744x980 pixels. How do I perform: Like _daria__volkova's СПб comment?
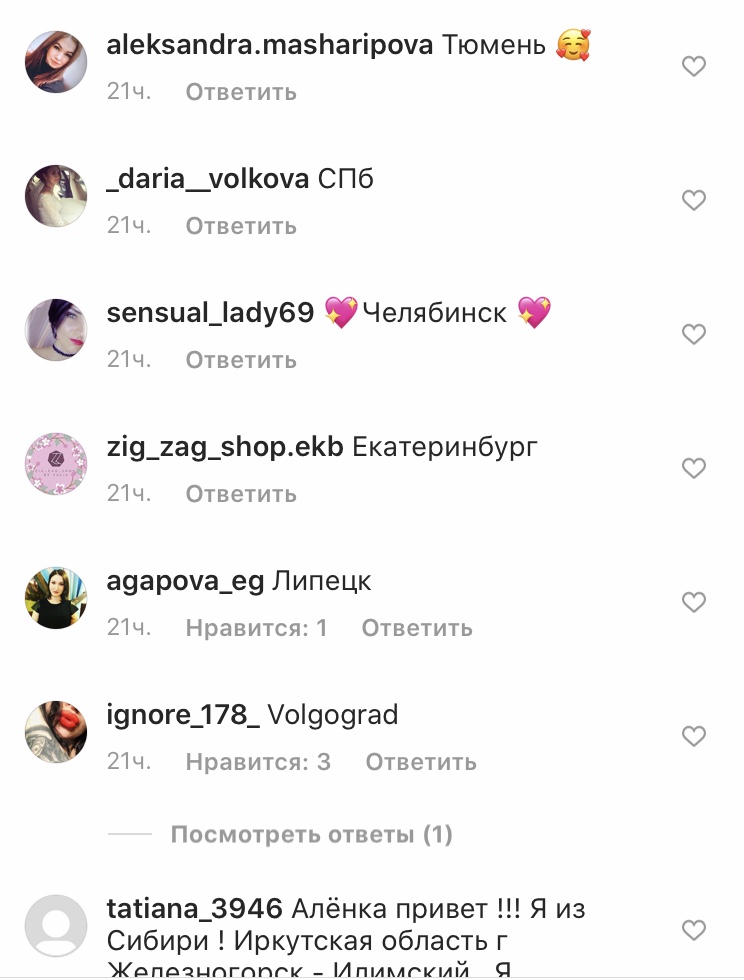point(693,200)
